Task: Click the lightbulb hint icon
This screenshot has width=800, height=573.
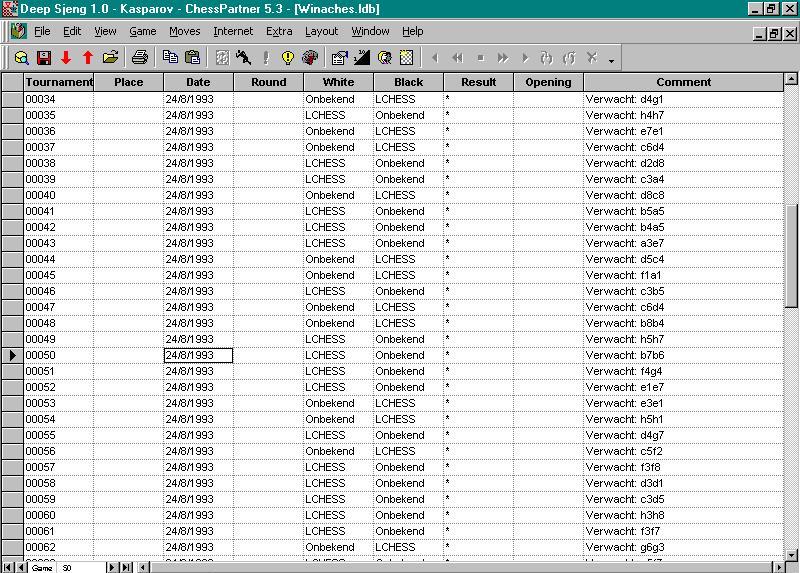Action: pyautogui.click(x=288, y=58)
